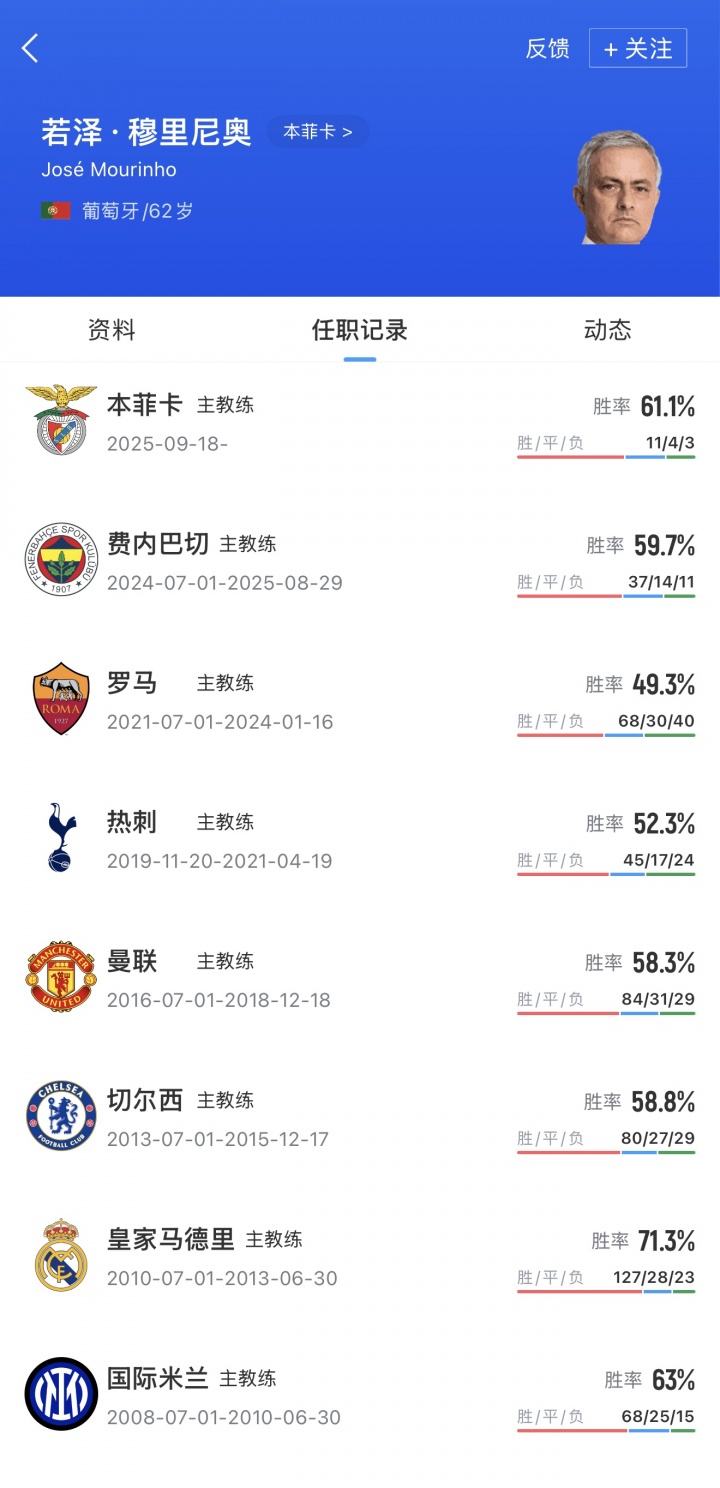The width and height of the screenshot is (720, 1488).
Task: Switch to the 资料 tab
Action: (x=111, y=330)
